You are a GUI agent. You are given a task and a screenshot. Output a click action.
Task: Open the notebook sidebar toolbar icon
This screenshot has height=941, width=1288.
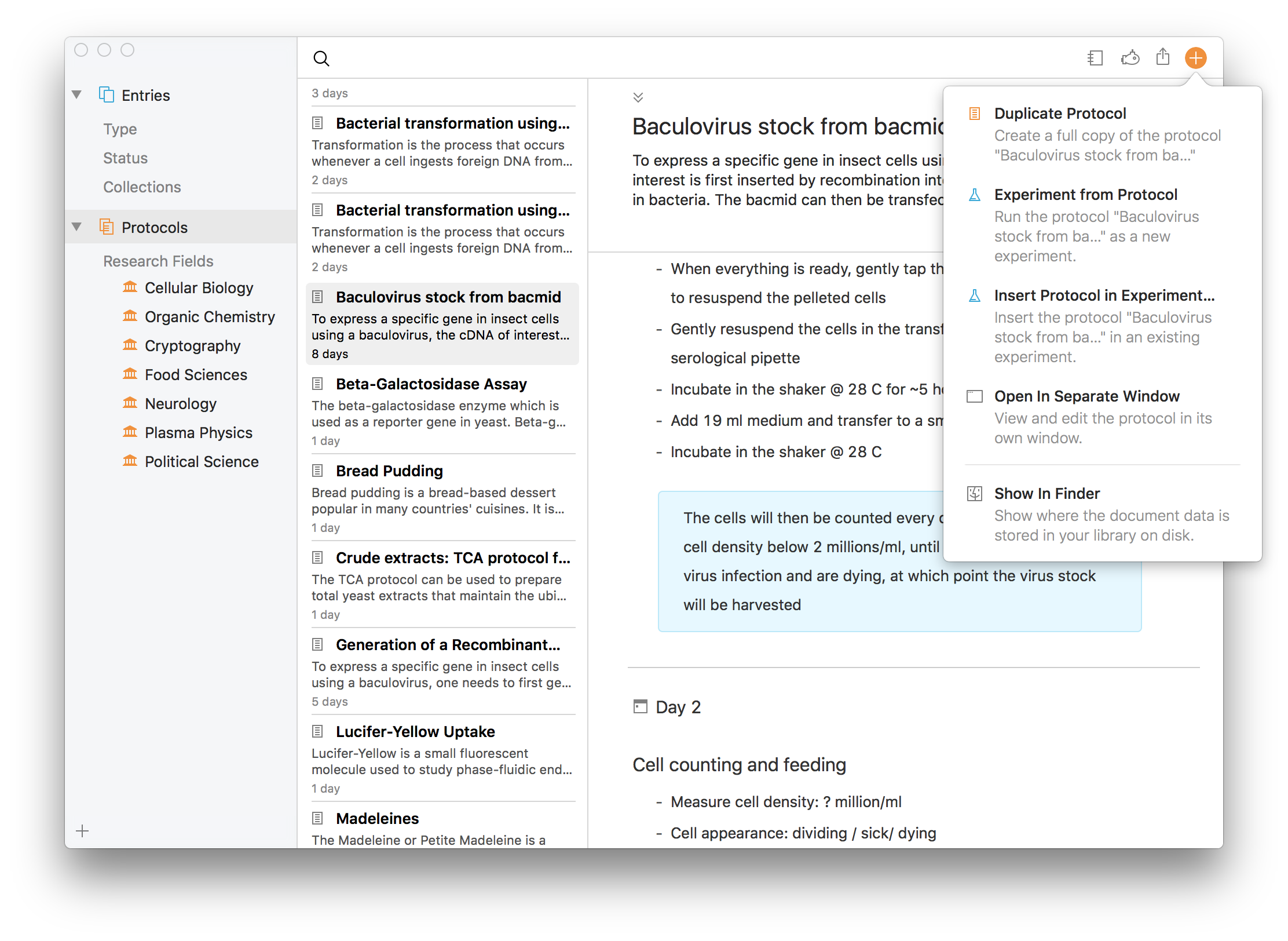click(1095, 58)
